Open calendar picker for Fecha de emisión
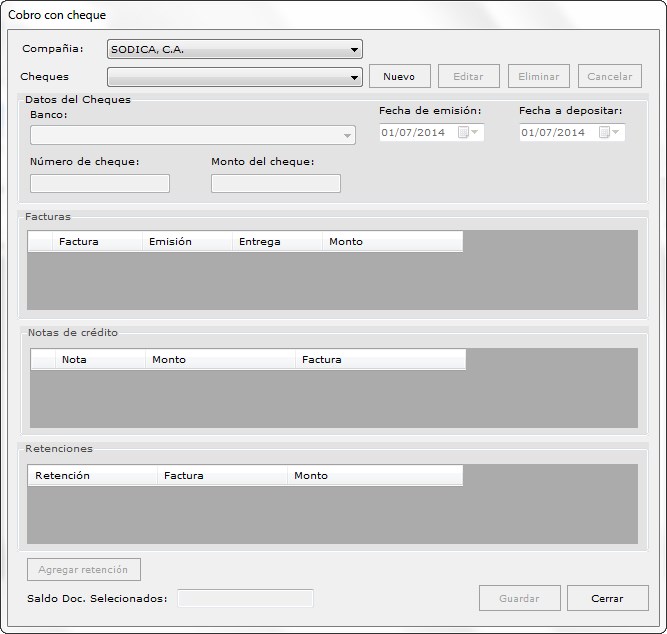667x634 pixels. click(x=468, y=132)
